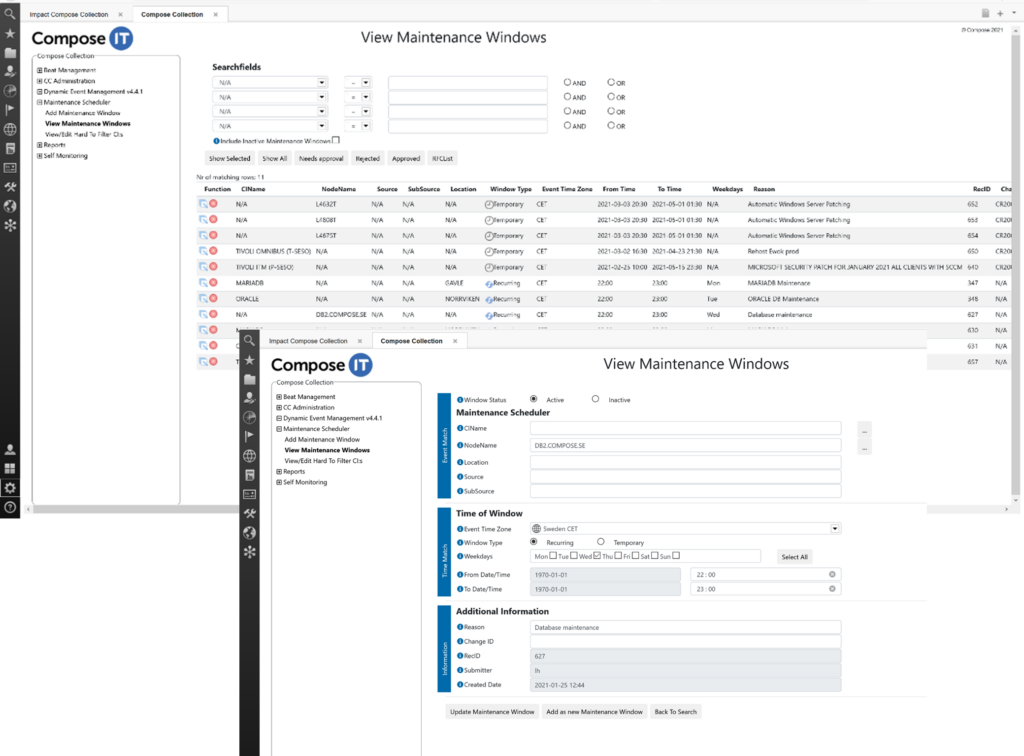Click the flag icon in background window sidebar
Viewport: 1024px width, 756px height.
tap(10, 110)
